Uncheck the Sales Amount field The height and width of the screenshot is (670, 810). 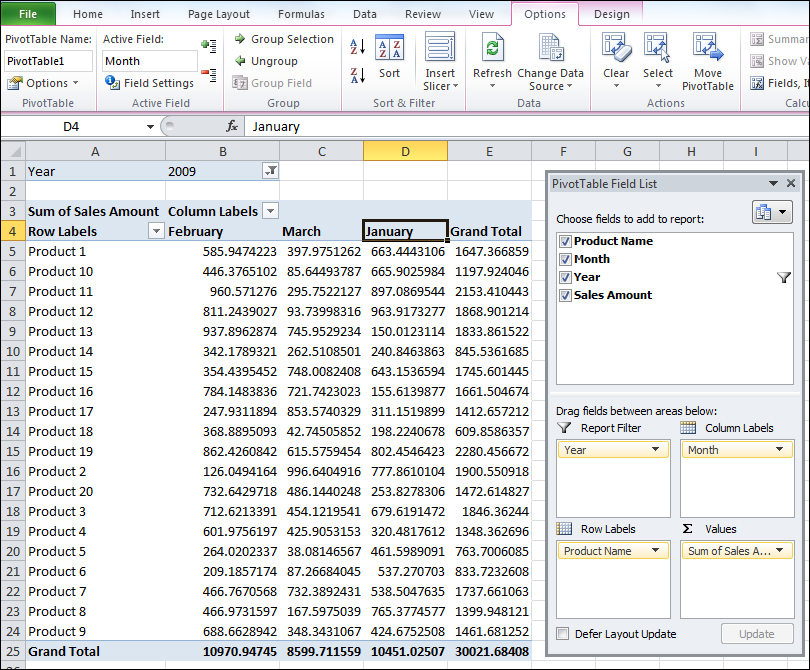(566, 292)
